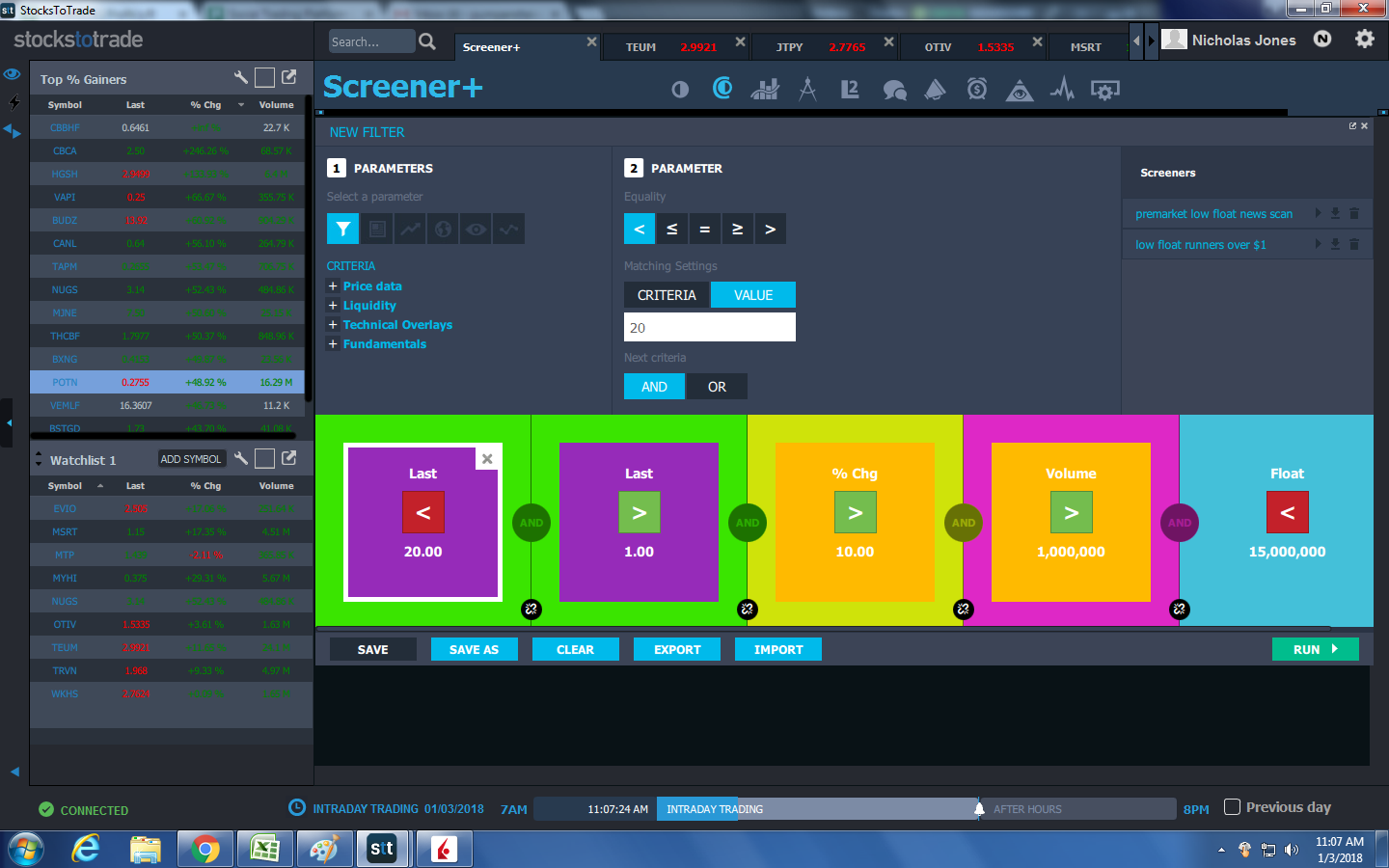Select the less-than equality operator
The width and height of the screenshot is (1389, 868).
coord(640,230)
